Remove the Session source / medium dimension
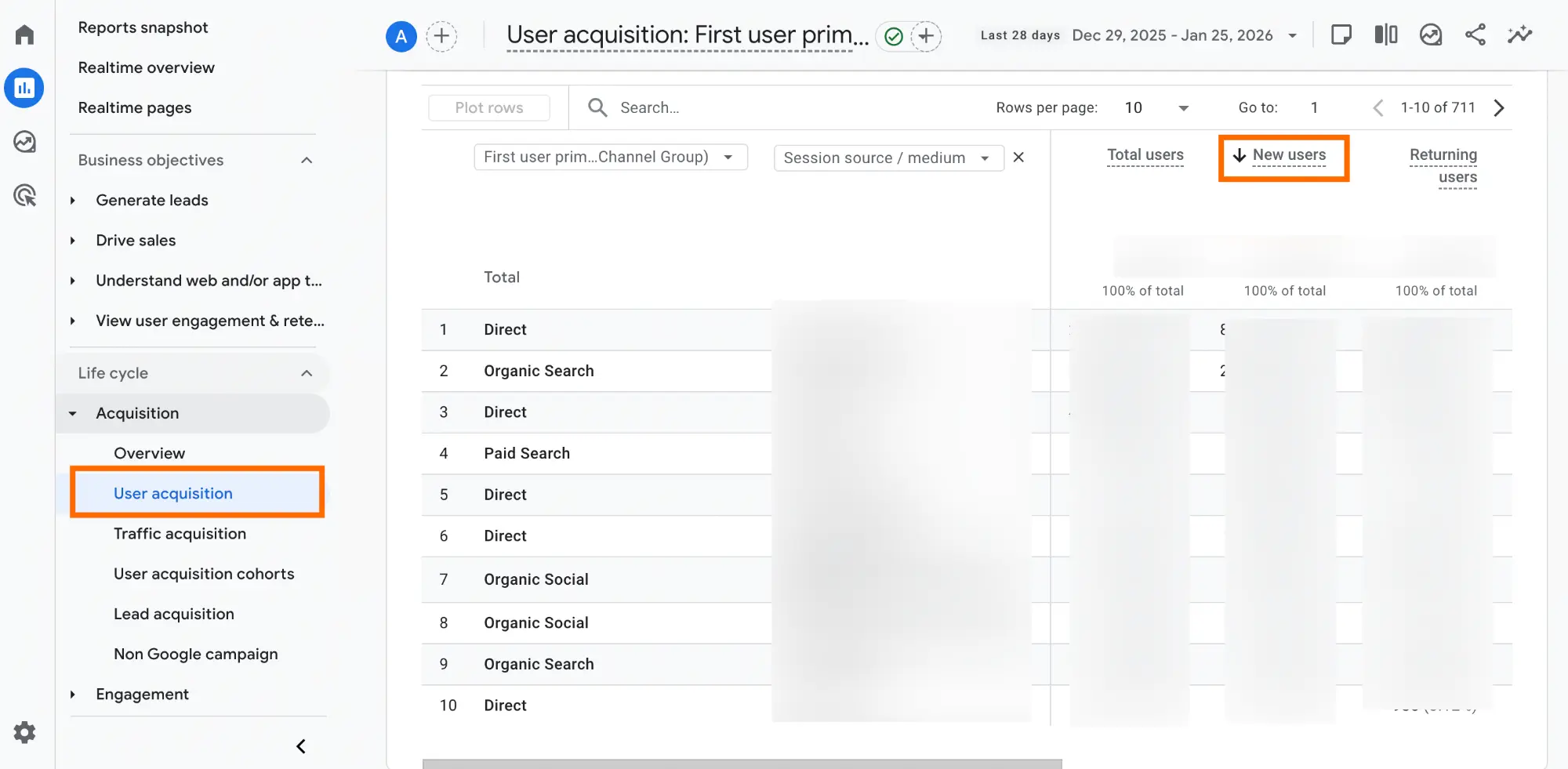 [x=1018, y=158]
